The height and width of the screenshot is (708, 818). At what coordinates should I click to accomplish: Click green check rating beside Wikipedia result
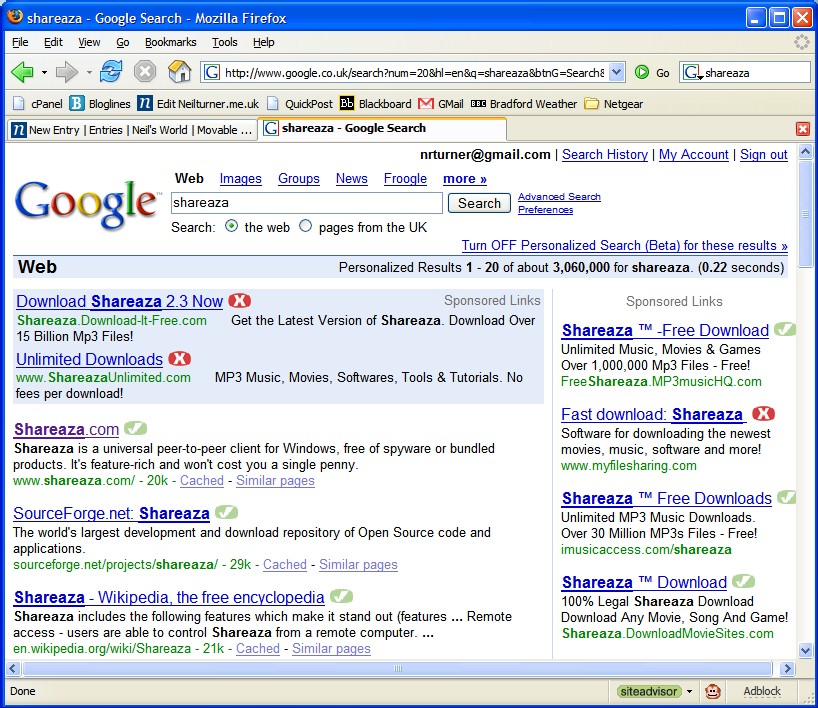pyautogui.click(x=342, y=596)
